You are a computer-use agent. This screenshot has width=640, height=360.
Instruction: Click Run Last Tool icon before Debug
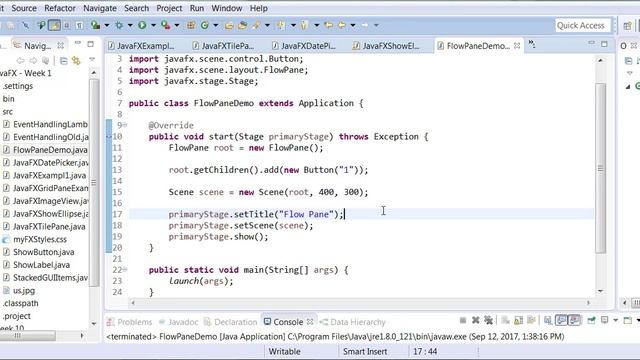95,25
